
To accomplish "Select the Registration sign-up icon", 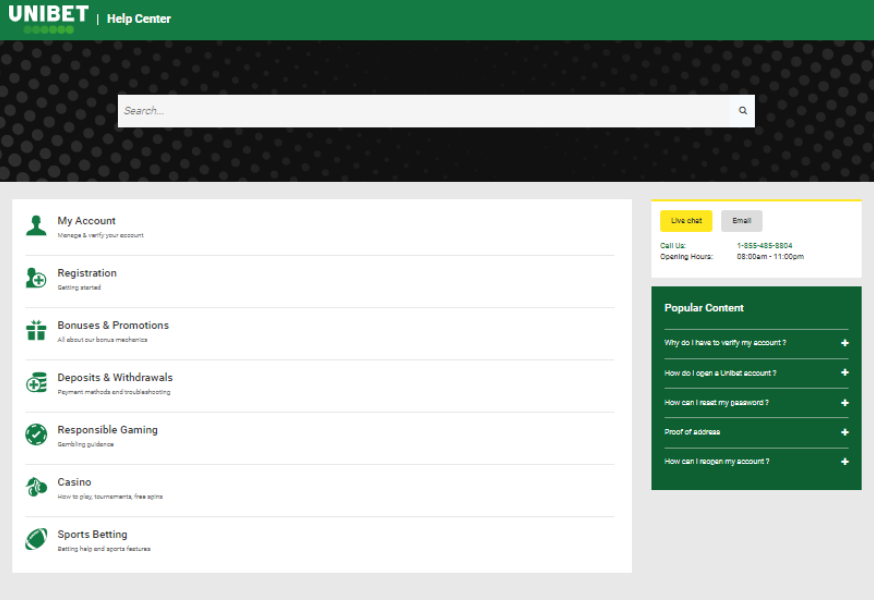I will pos(32,278).
